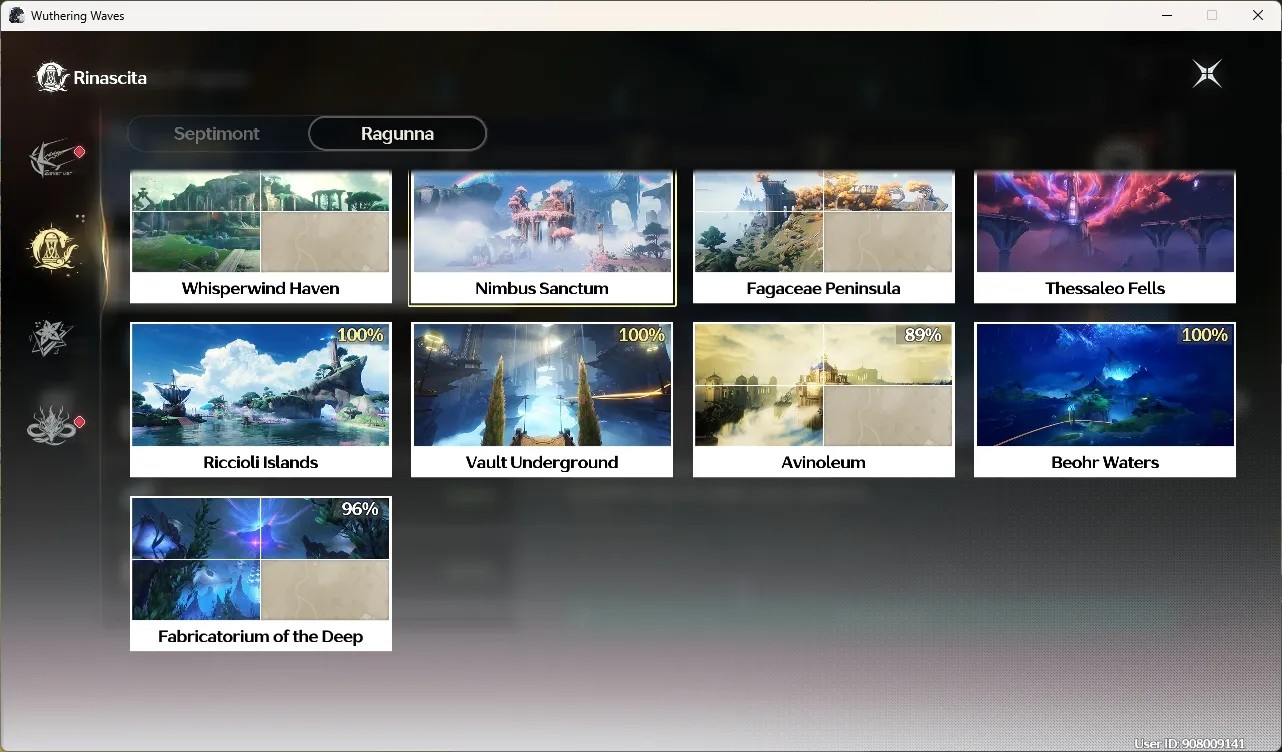Switch to the Septimont tab
Viewport: 1282px width, 752px height.
(217, 134)
